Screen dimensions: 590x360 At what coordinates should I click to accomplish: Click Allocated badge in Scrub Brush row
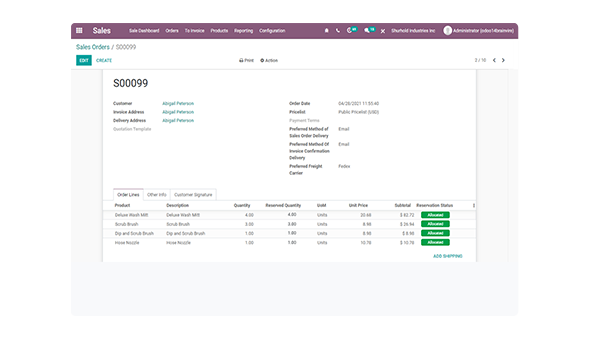click(x=435, y=224)
